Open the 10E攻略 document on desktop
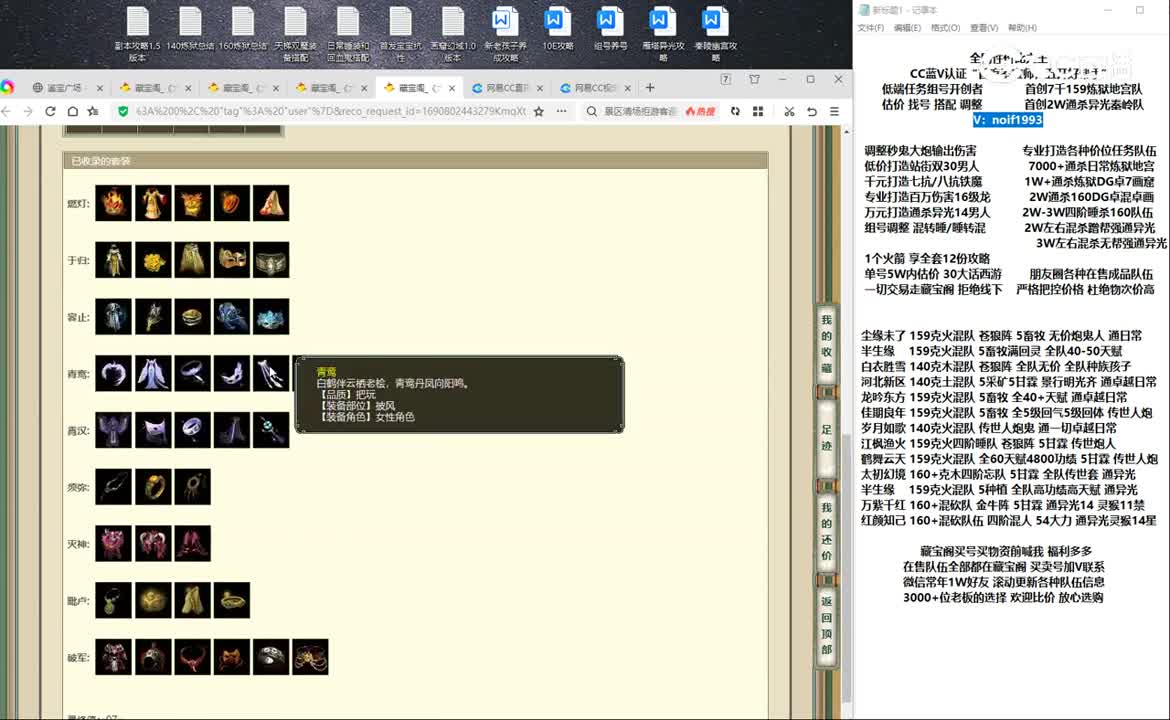 point(557,30)
